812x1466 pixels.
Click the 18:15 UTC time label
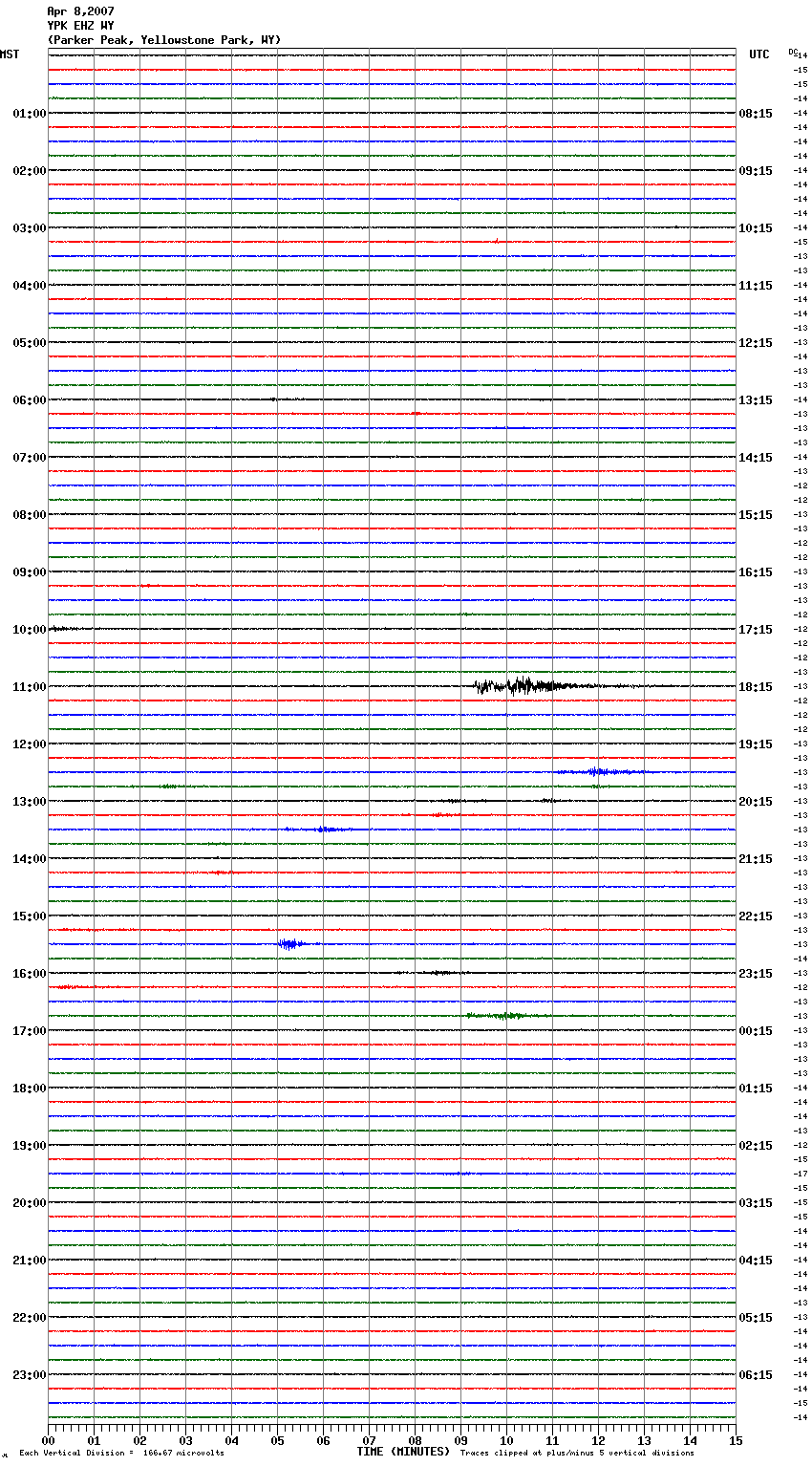(x=756, y=687)
